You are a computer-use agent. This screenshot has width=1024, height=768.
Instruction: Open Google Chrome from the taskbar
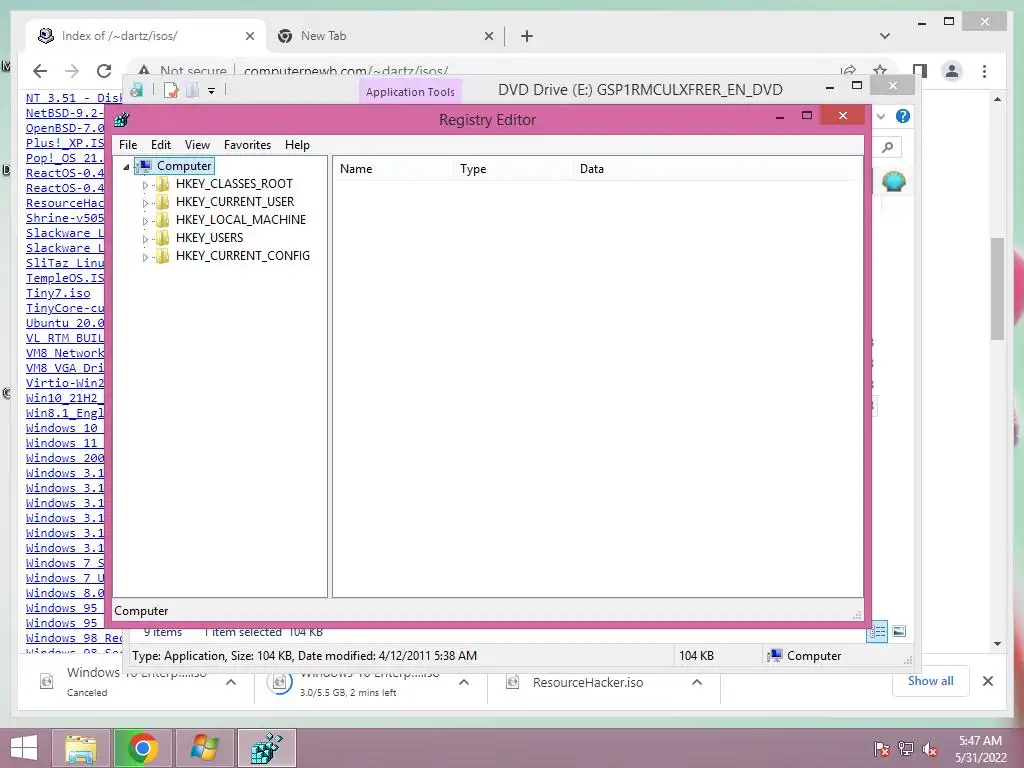142,748
